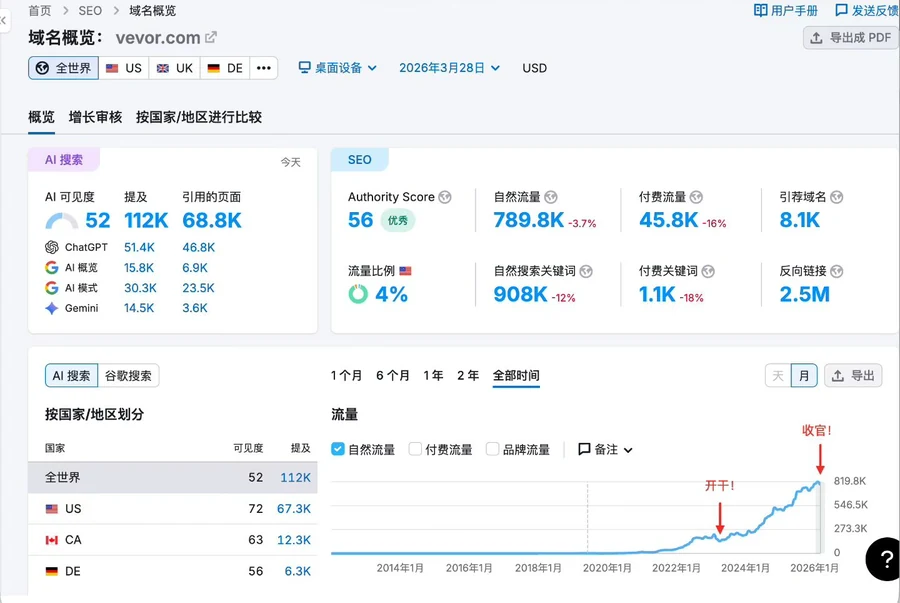Click Gemini cited pages value 3.6K
Viewport: 900px width, 603px height.
[195, 308]
